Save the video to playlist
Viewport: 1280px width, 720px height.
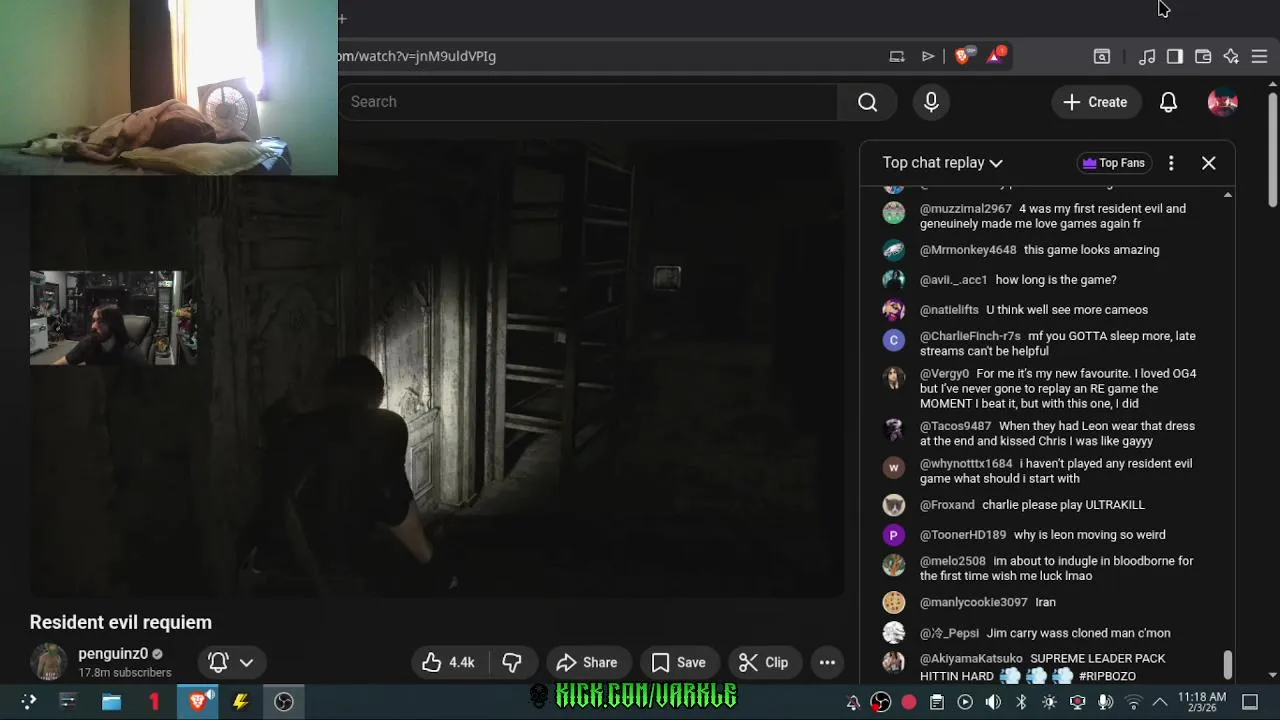pos(679,662)
